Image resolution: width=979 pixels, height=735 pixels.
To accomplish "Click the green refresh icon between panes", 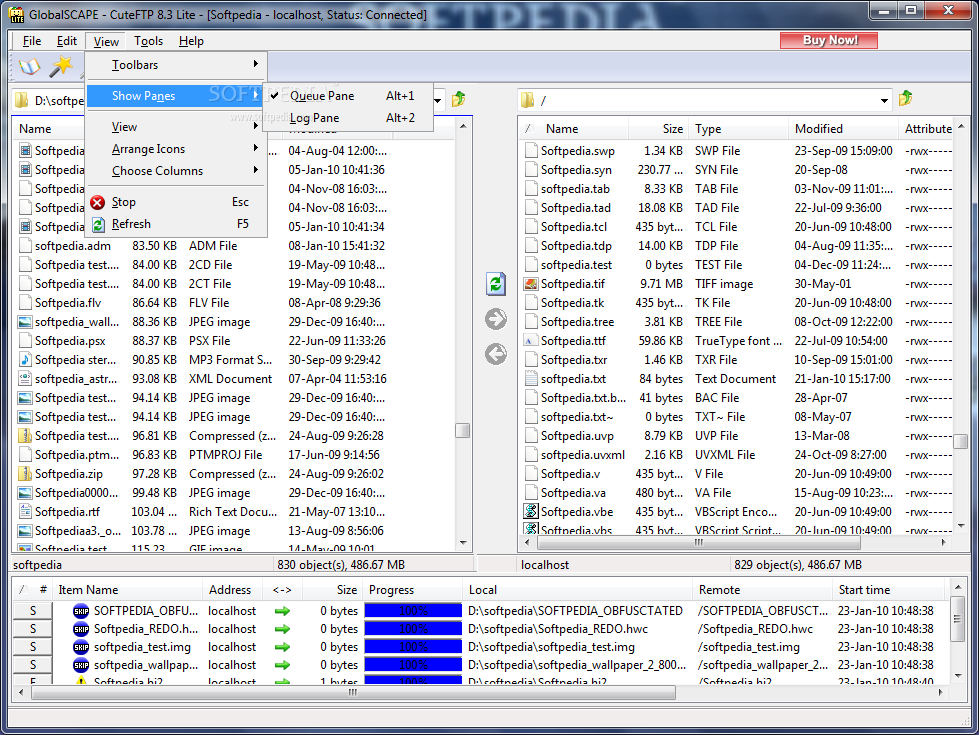I will pos(496,284).
